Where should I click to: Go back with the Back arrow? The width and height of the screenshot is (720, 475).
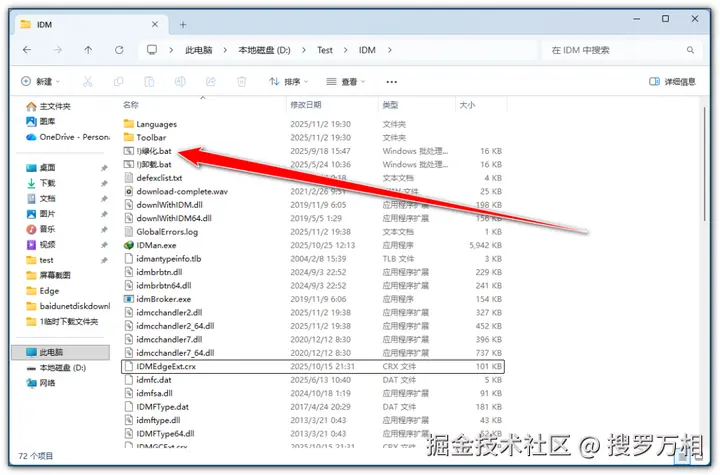click(x=27, y=50)
